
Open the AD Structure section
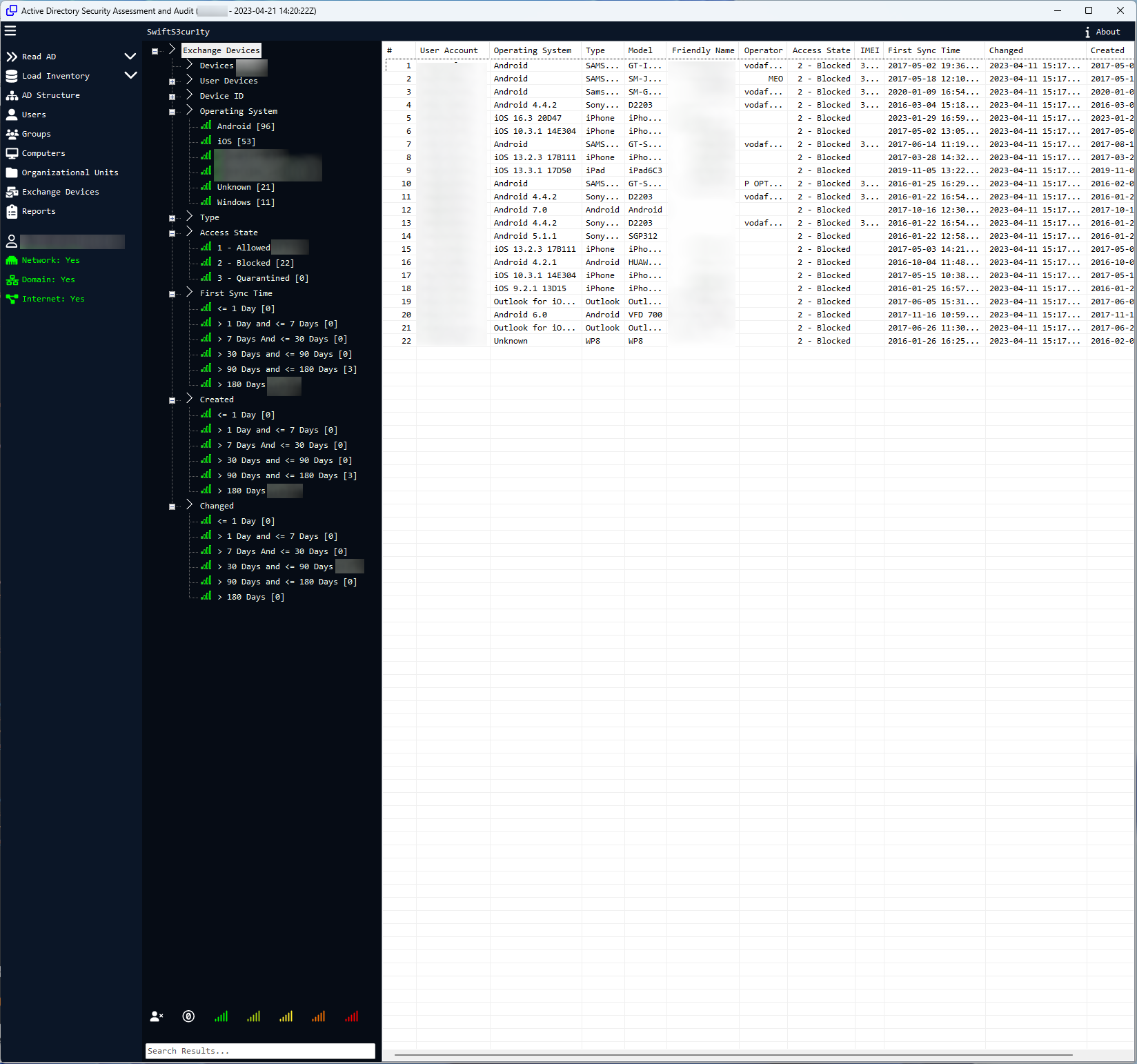pyautogui.click(x=50, y=95)
